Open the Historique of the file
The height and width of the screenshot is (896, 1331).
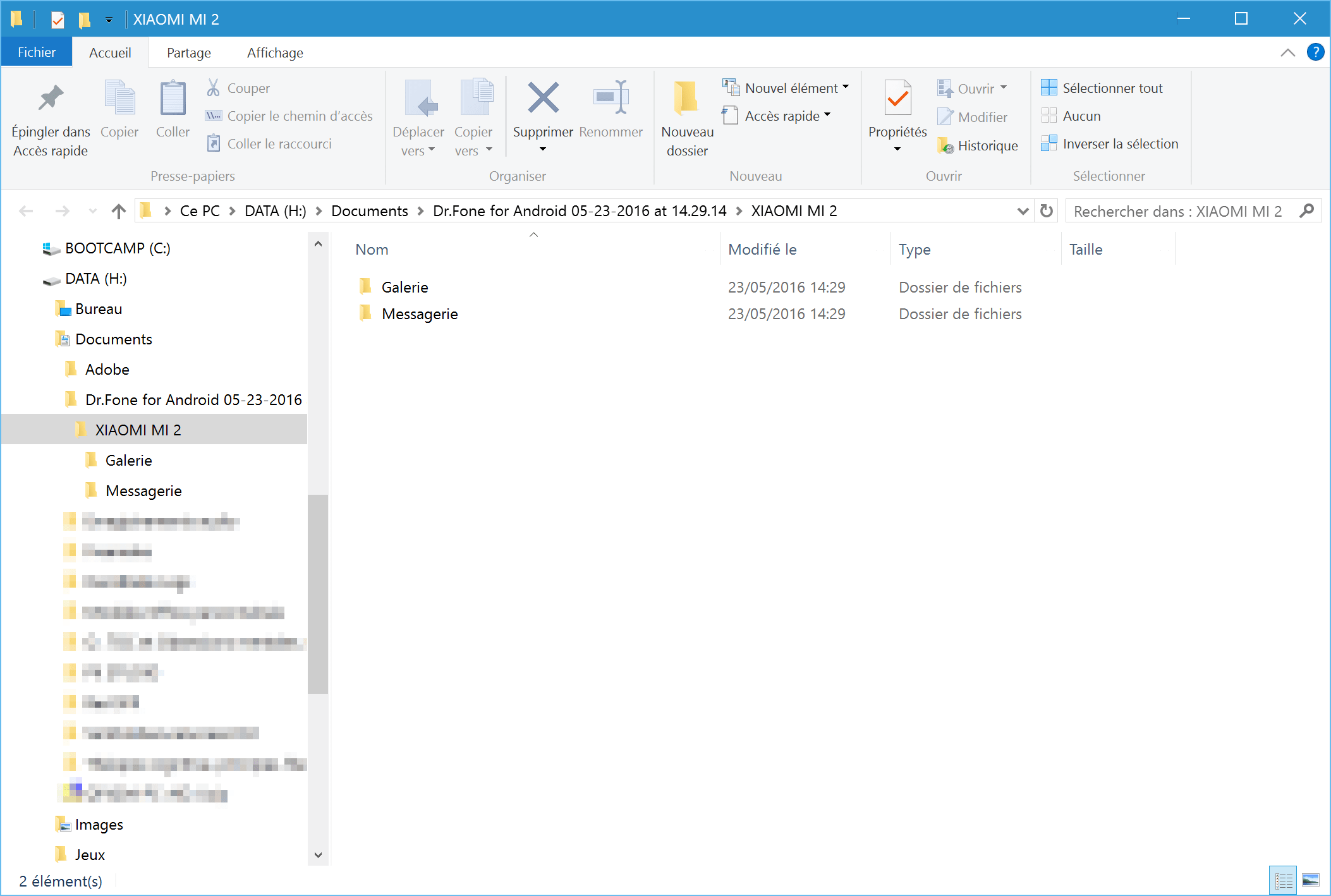(x=978, y=146)
